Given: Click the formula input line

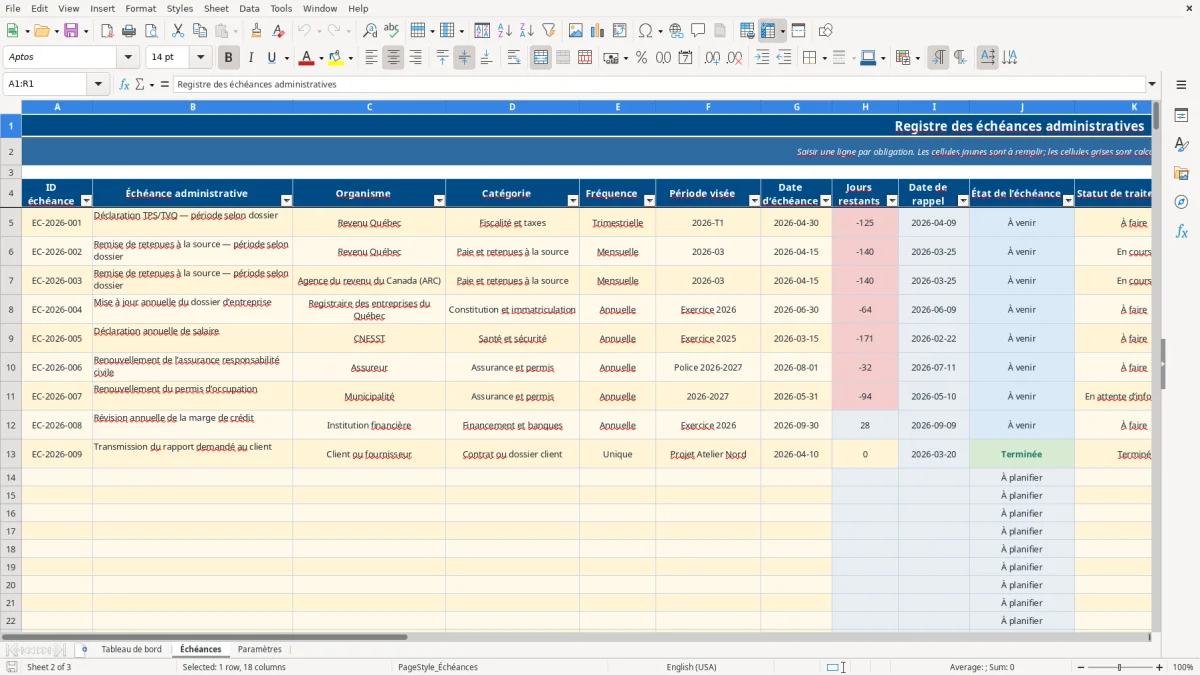Looking at the screenshot, I should point(659,84).
